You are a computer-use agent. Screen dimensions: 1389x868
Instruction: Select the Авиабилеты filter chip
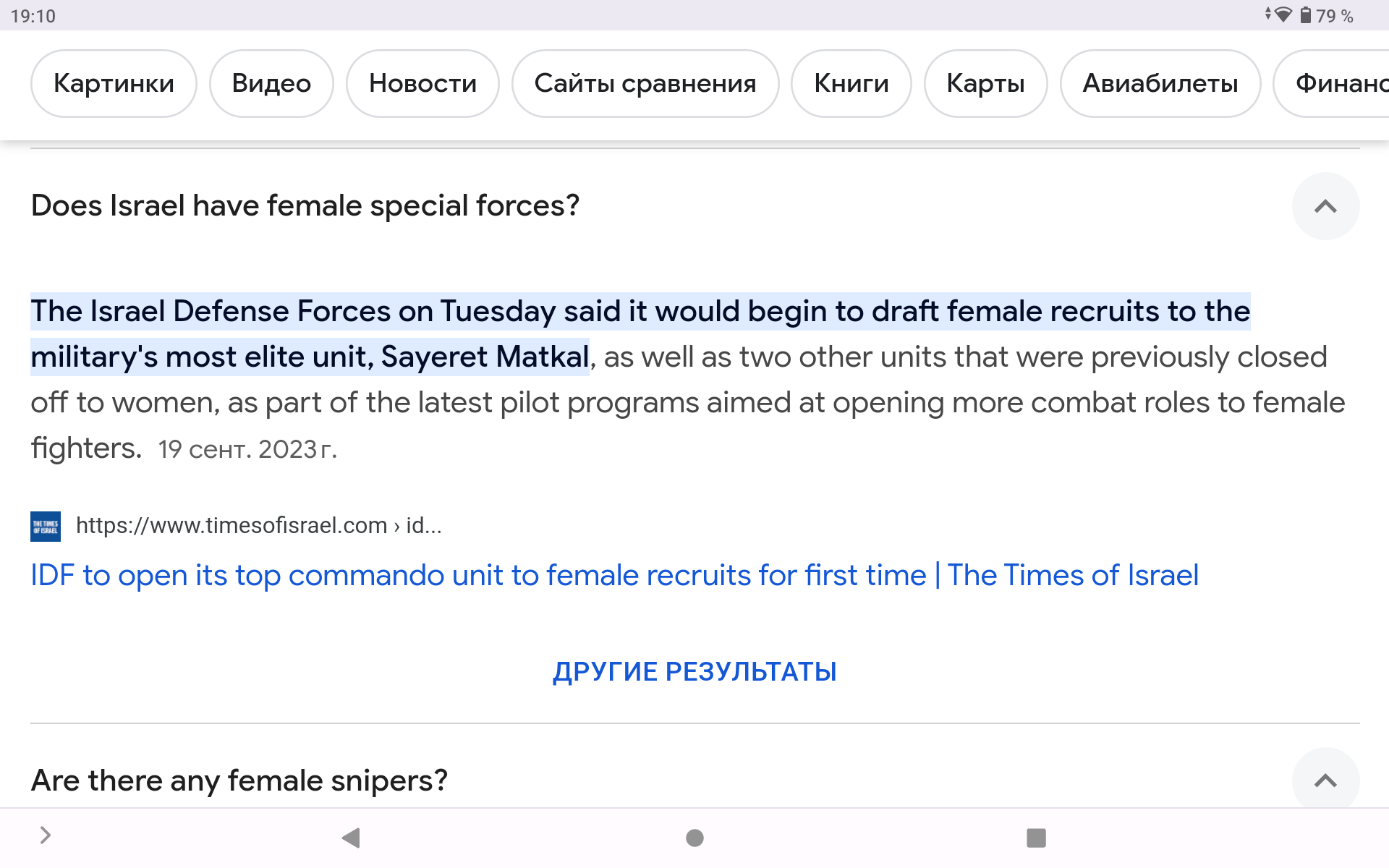point(1160,83)
